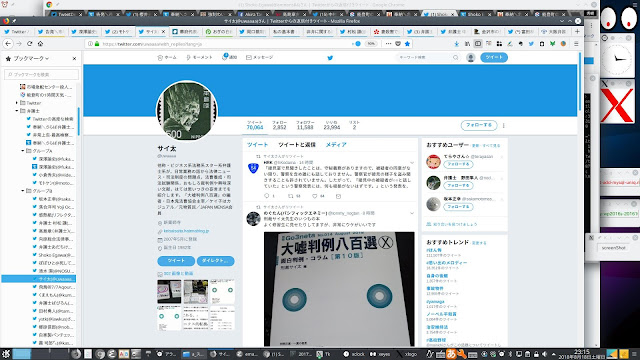Retweet the first tweet
The width and height of the screenshot is (640, 360).
(x=291, y=196)
